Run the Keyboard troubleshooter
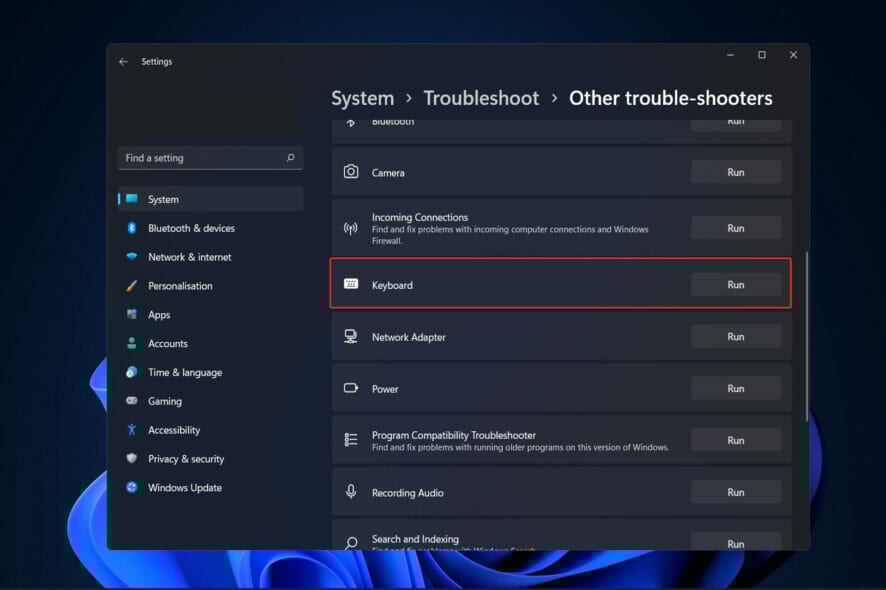The height and width of the screenshot is (590, 886). 735,285
